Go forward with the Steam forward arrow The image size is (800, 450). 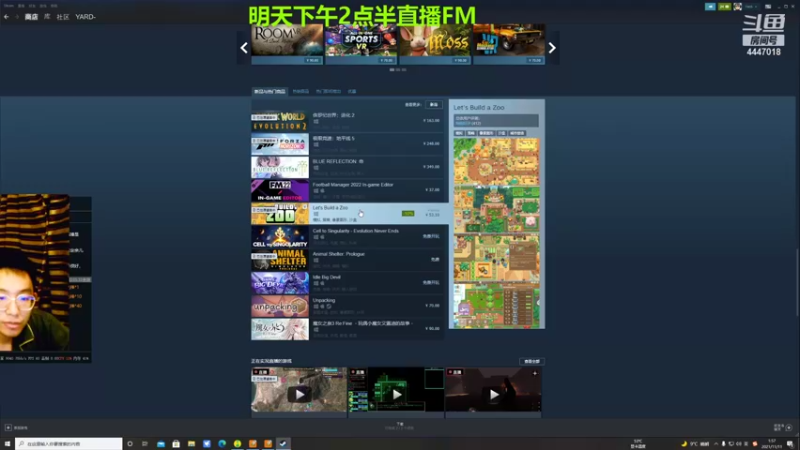pos(17,17)
